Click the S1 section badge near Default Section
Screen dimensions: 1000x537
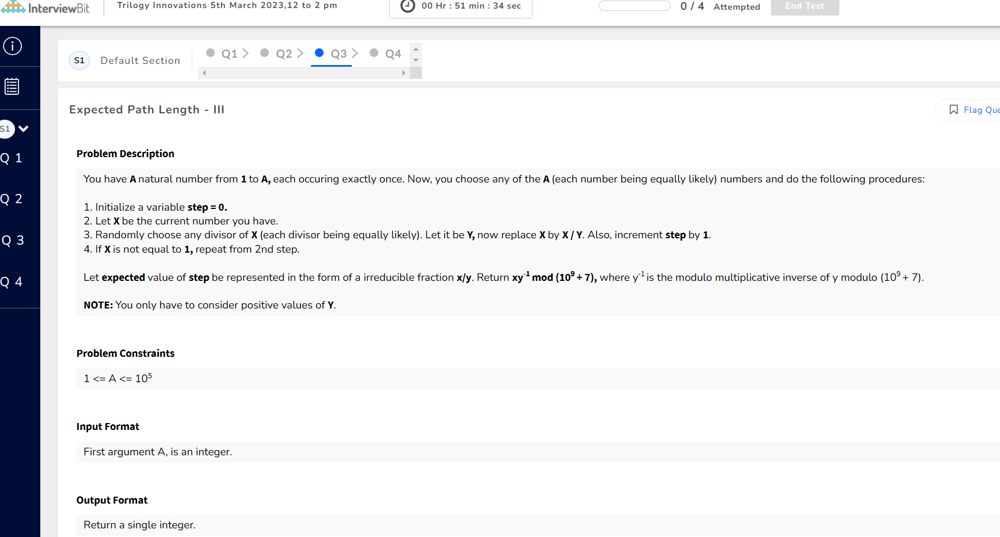pyautogui.click(x=79, y=61)
